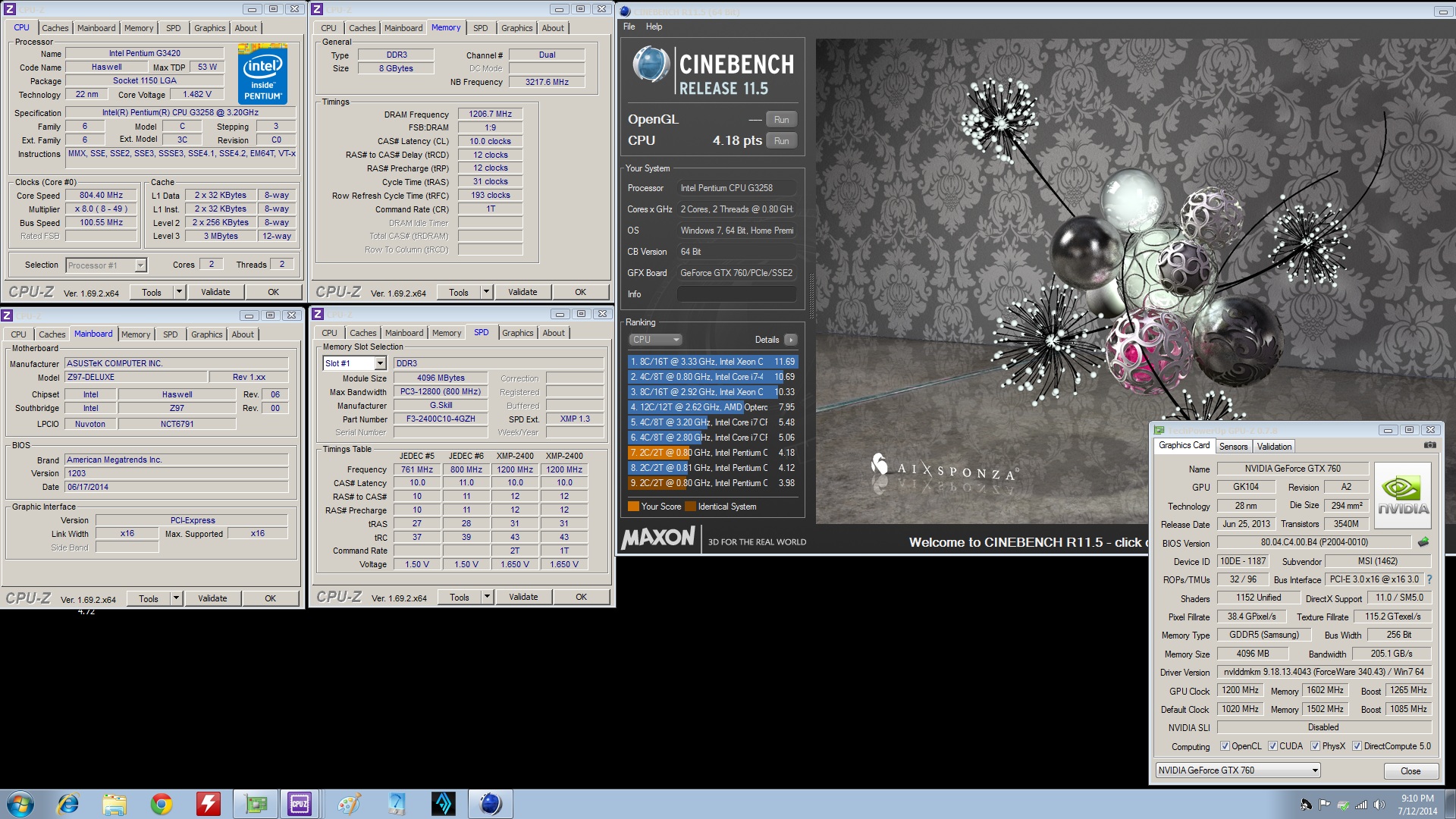
Task: Run the Cinebench OpenGL test
Action: click(x=781, y=120)
